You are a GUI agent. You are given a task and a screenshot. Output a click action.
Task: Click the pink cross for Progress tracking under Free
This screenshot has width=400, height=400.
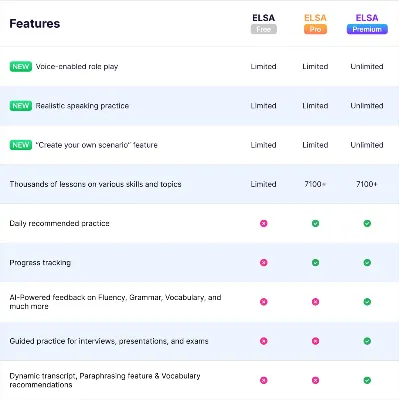(x=264, y=263)
